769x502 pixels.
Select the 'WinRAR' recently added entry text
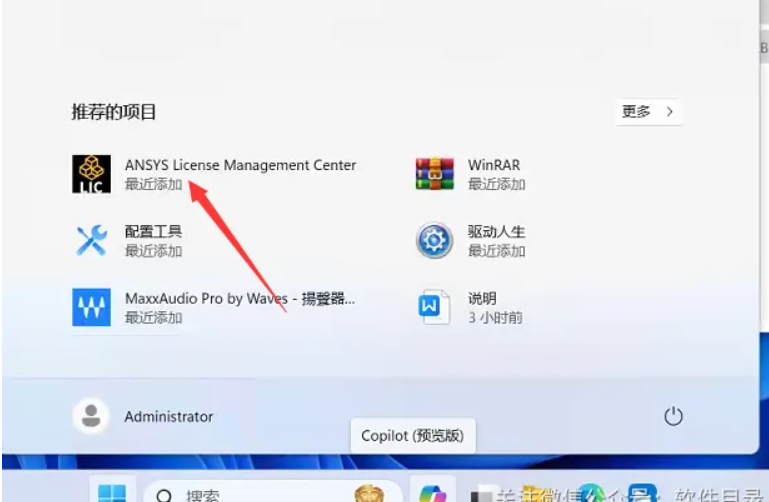pos(493,165)
